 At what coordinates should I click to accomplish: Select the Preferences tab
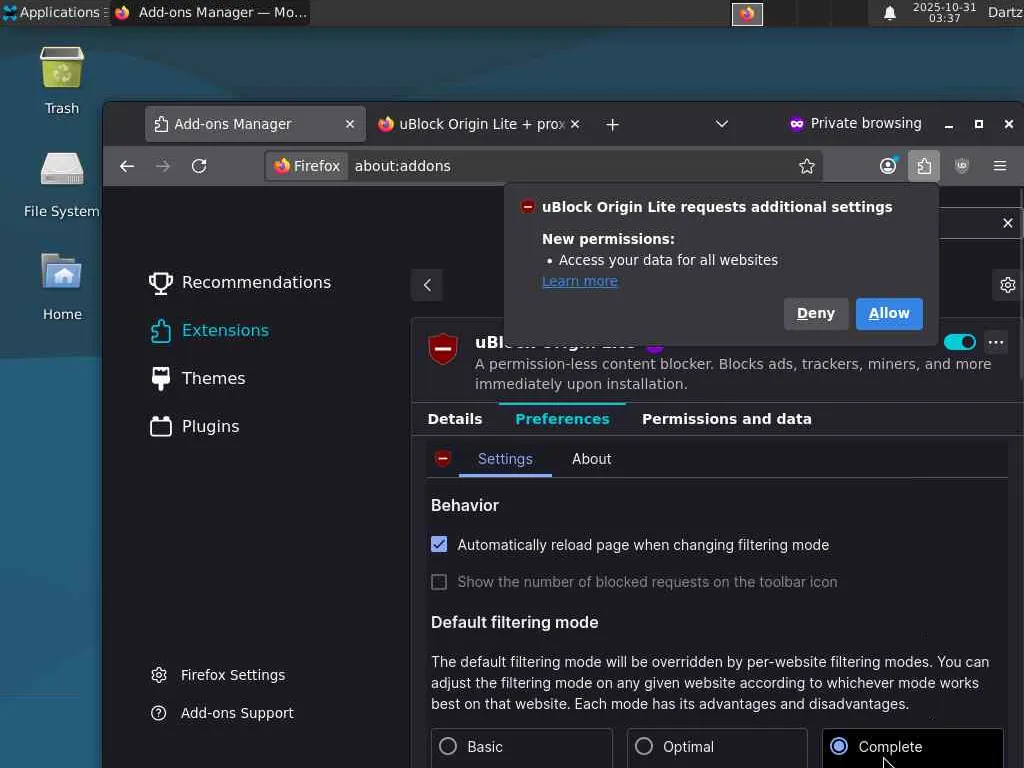pos(562,419)
